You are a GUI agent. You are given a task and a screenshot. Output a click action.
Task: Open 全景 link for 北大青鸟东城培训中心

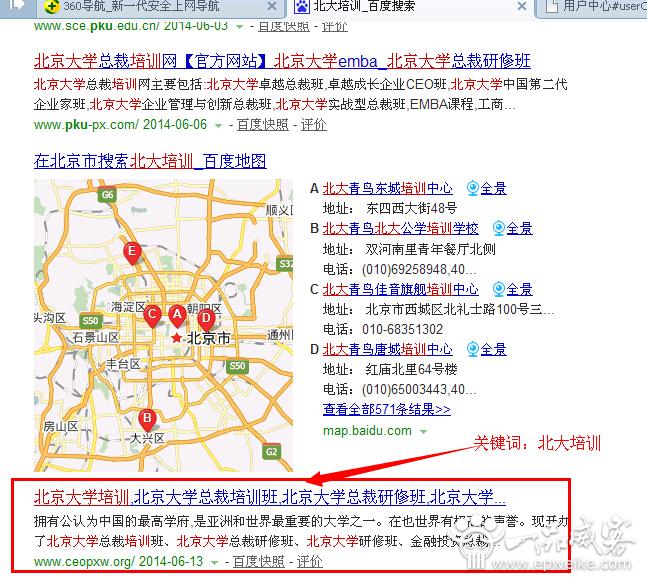[x=494, y=189]
